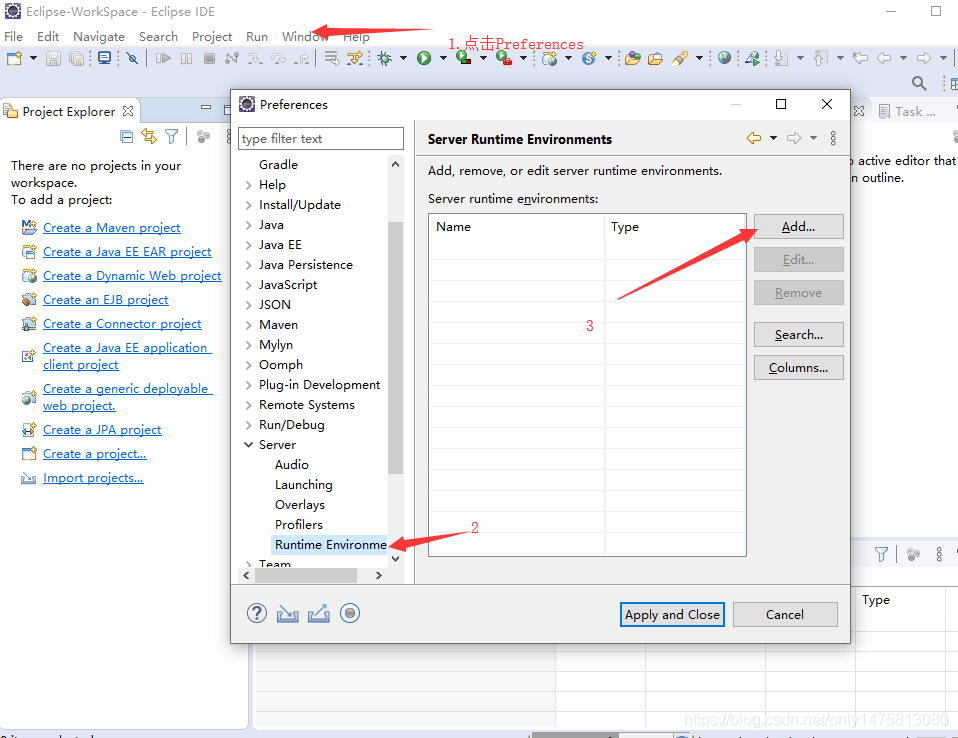Click the Oomph preference recorder icon

pyautogui.click(x=350, y=613)
